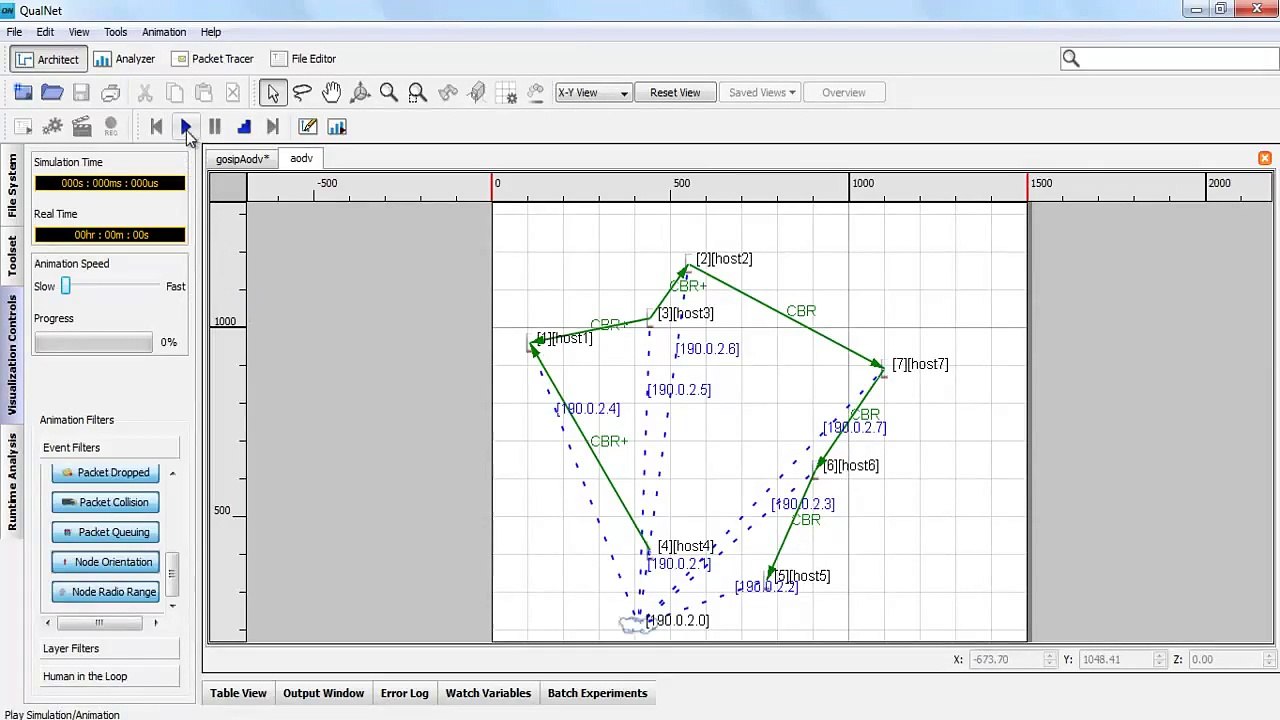Increment the X coordinate stepper
This screenshot has width=1280, height=720.
click(x=1049, y=656)
